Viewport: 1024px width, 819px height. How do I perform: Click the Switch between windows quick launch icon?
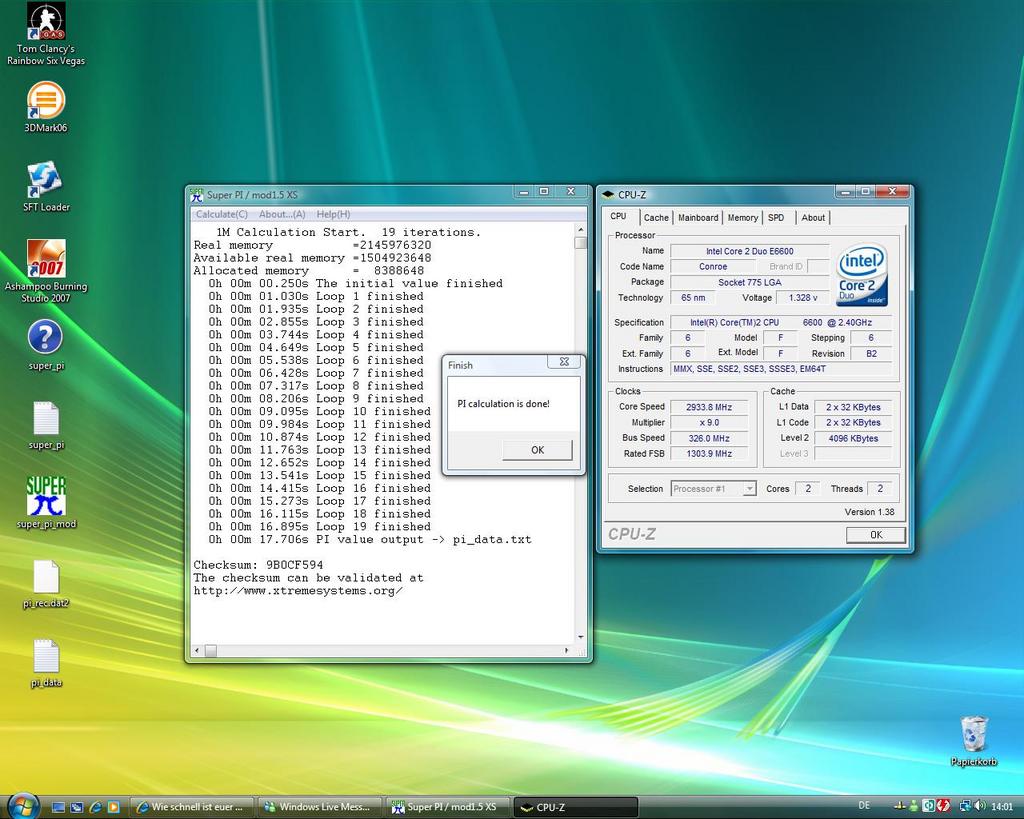tap(76, 807)
